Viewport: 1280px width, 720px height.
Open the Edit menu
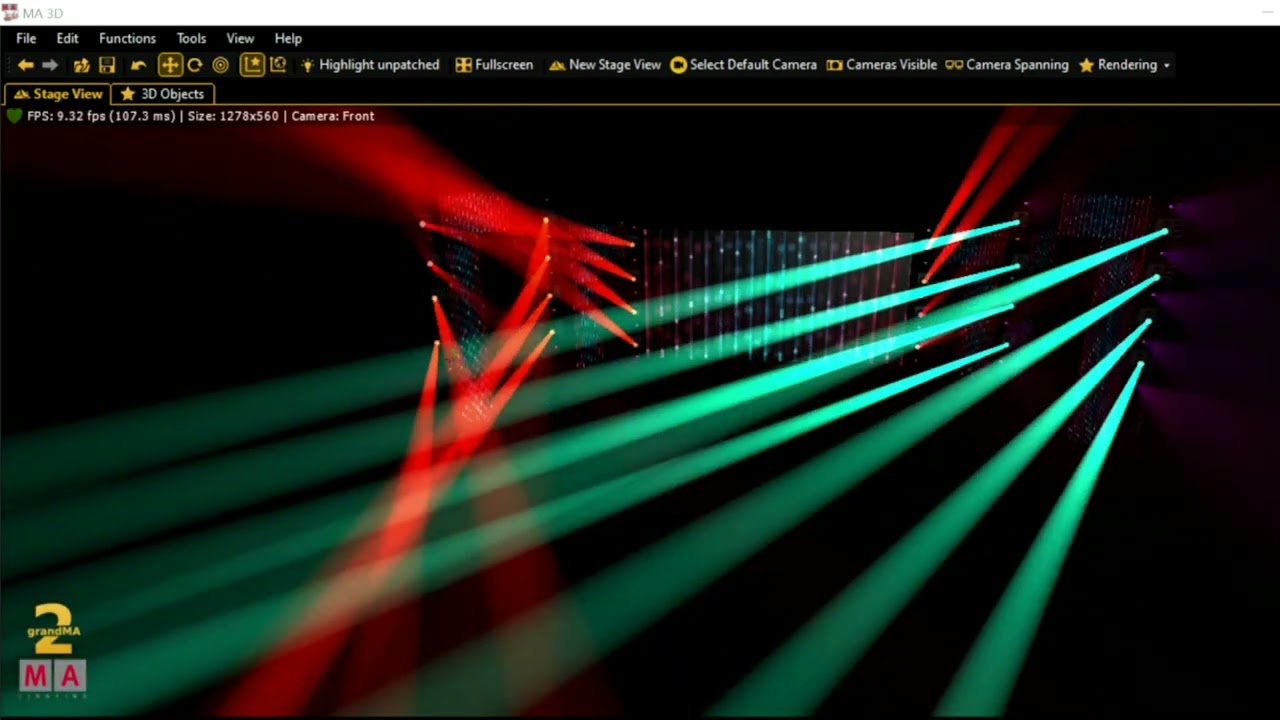(67, 38)
